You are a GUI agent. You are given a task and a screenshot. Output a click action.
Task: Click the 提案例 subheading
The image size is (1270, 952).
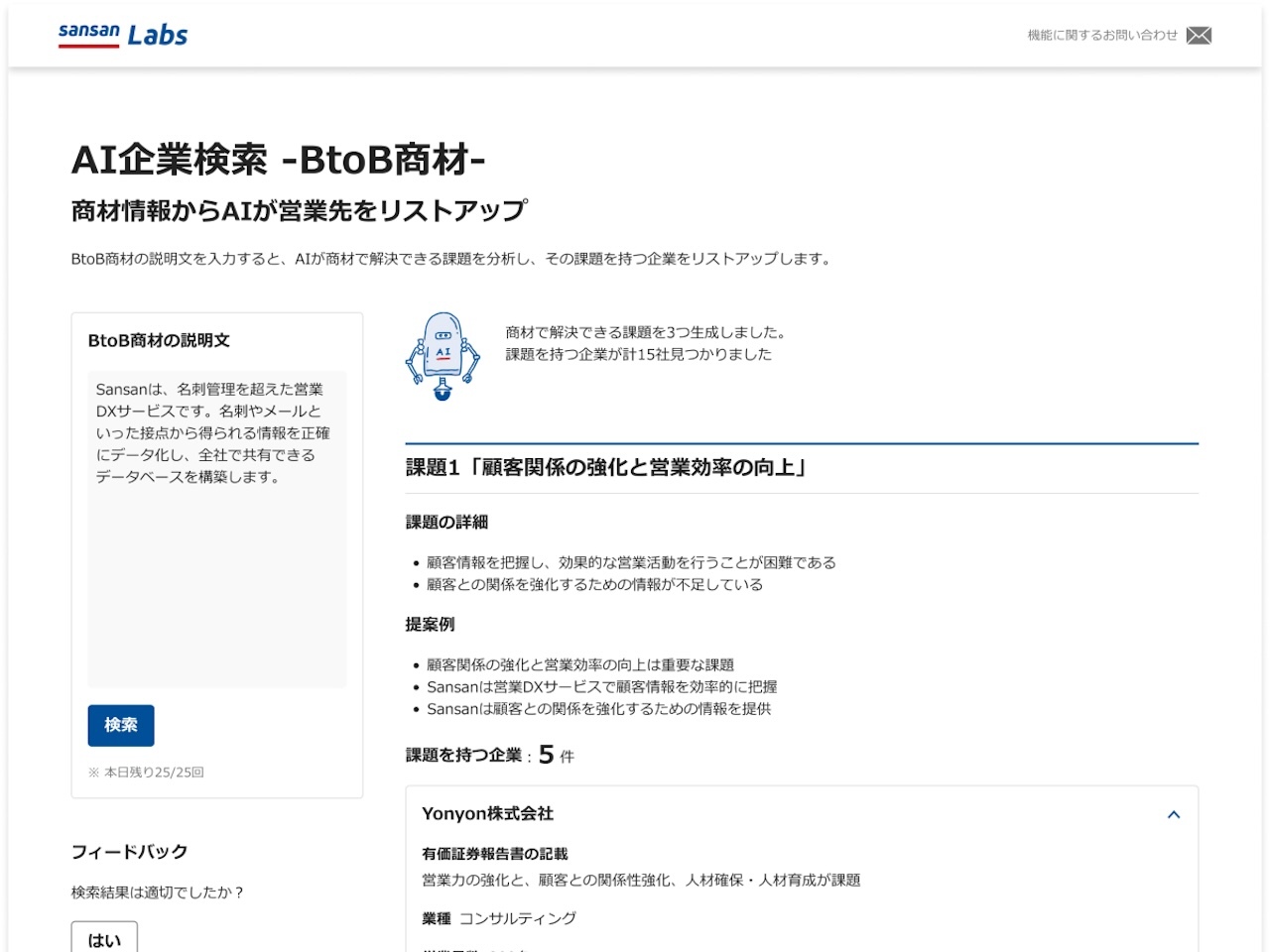pyautogui.click(x=430, y=624)
